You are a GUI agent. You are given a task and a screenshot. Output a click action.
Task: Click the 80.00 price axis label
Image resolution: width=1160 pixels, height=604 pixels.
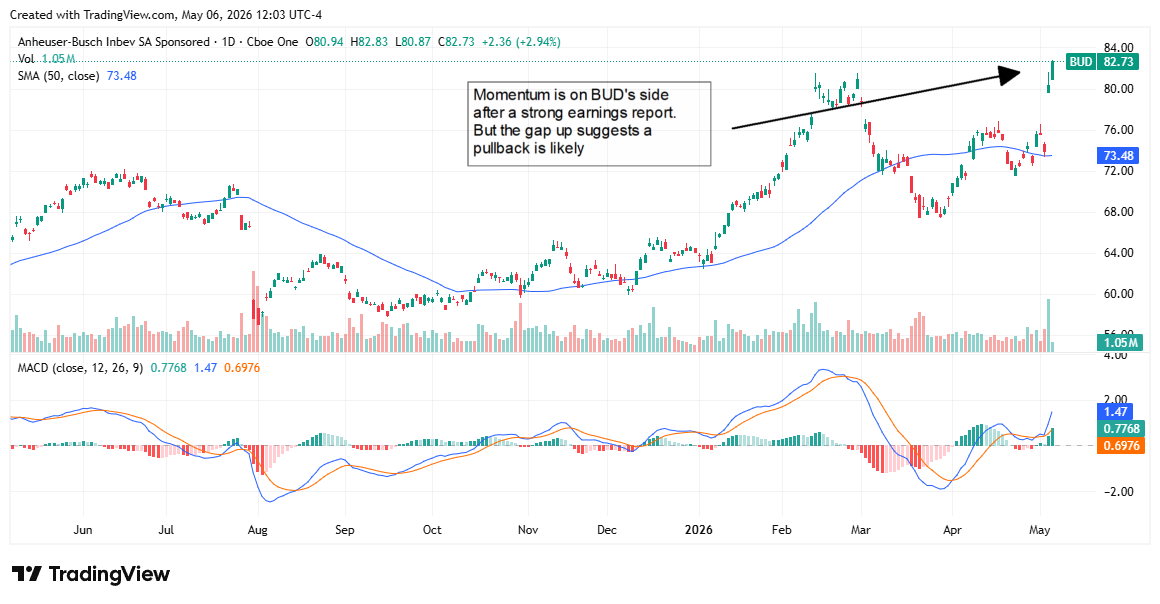pos(1119,89)
